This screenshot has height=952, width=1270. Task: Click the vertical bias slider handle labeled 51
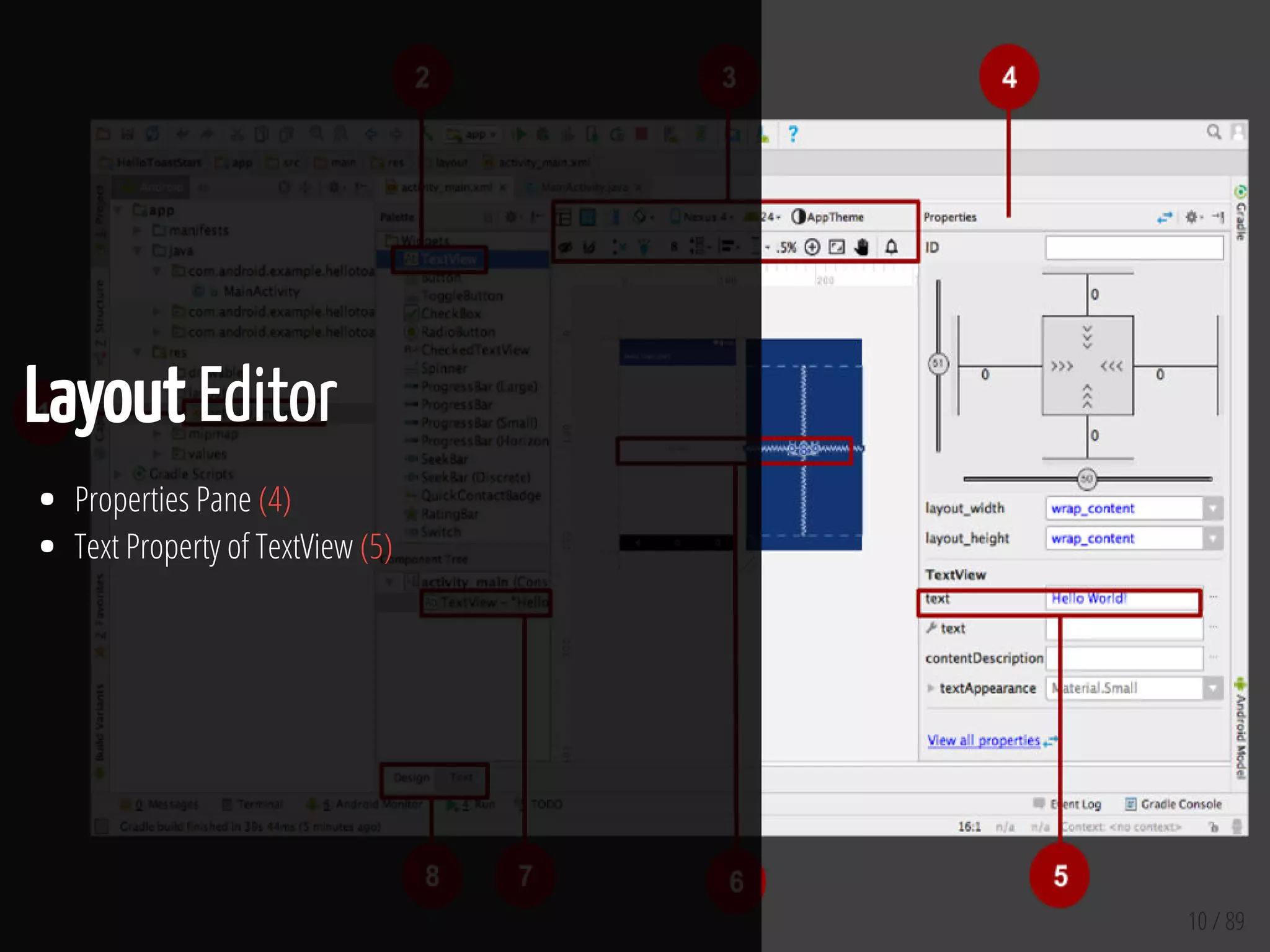coord(938,364)
